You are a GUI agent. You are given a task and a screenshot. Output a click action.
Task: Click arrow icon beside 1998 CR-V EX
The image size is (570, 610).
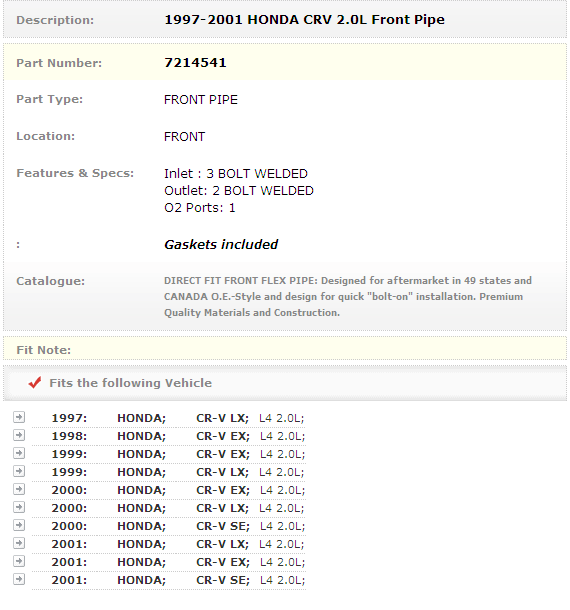point(19,435)
